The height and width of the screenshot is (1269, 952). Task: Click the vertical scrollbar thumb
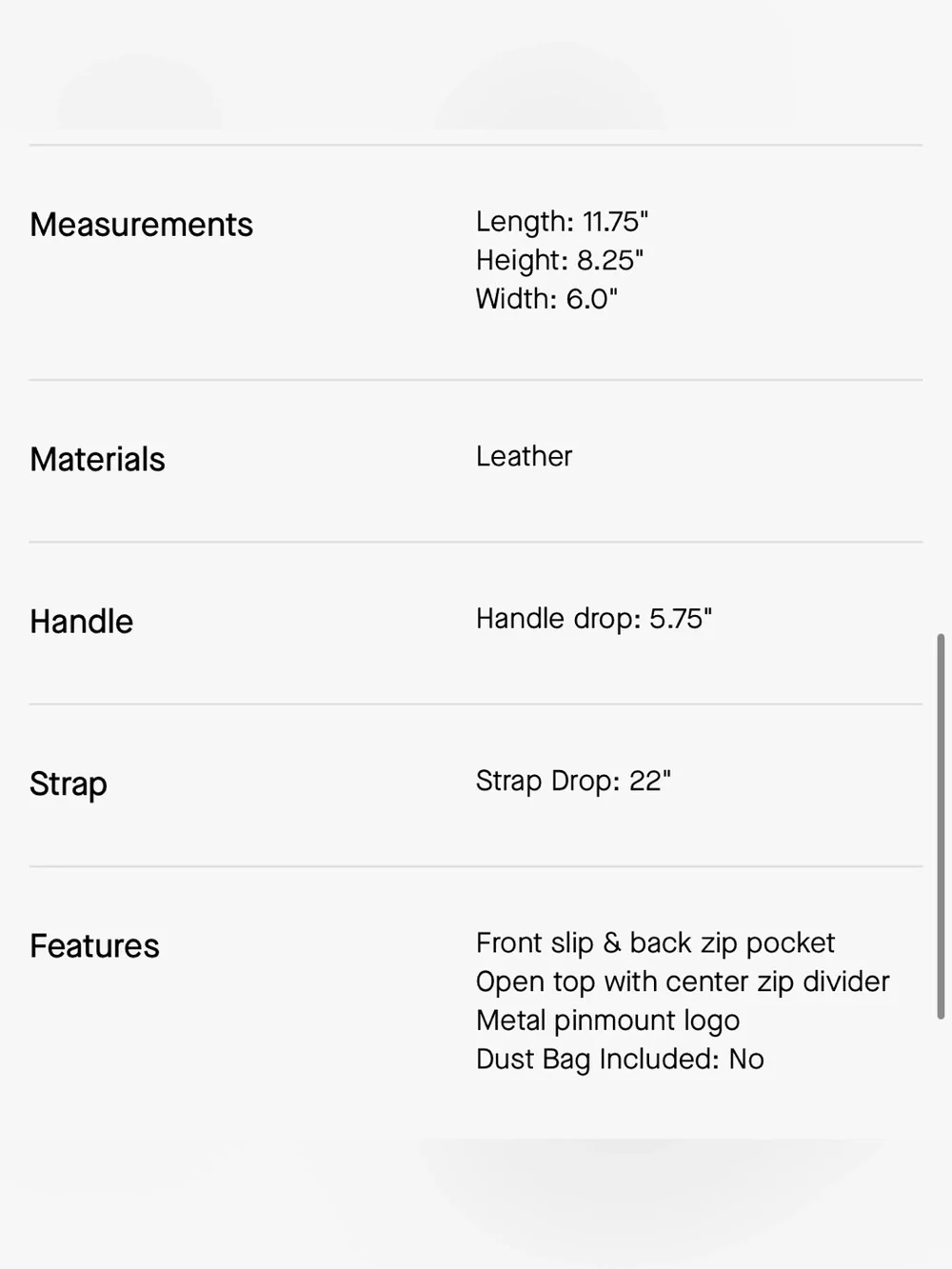[x=941, y=826]
